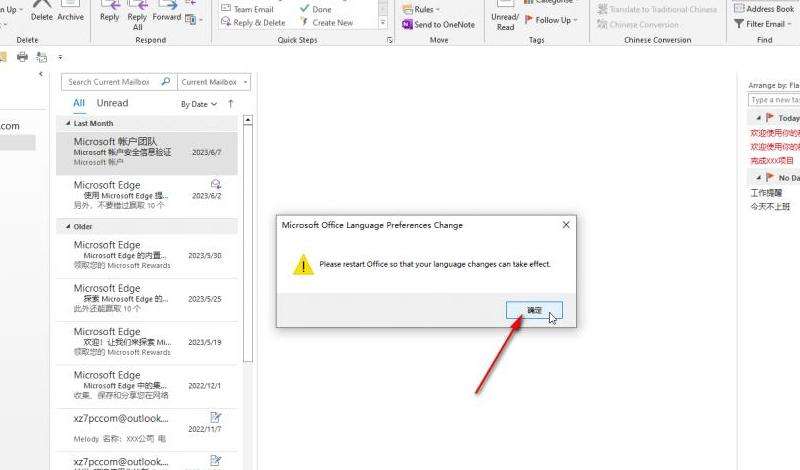Image resolution: width=800 pixels, height=470 pixels.
Task: Switch to the All messages tab
Action: click(x=79, y=103)
